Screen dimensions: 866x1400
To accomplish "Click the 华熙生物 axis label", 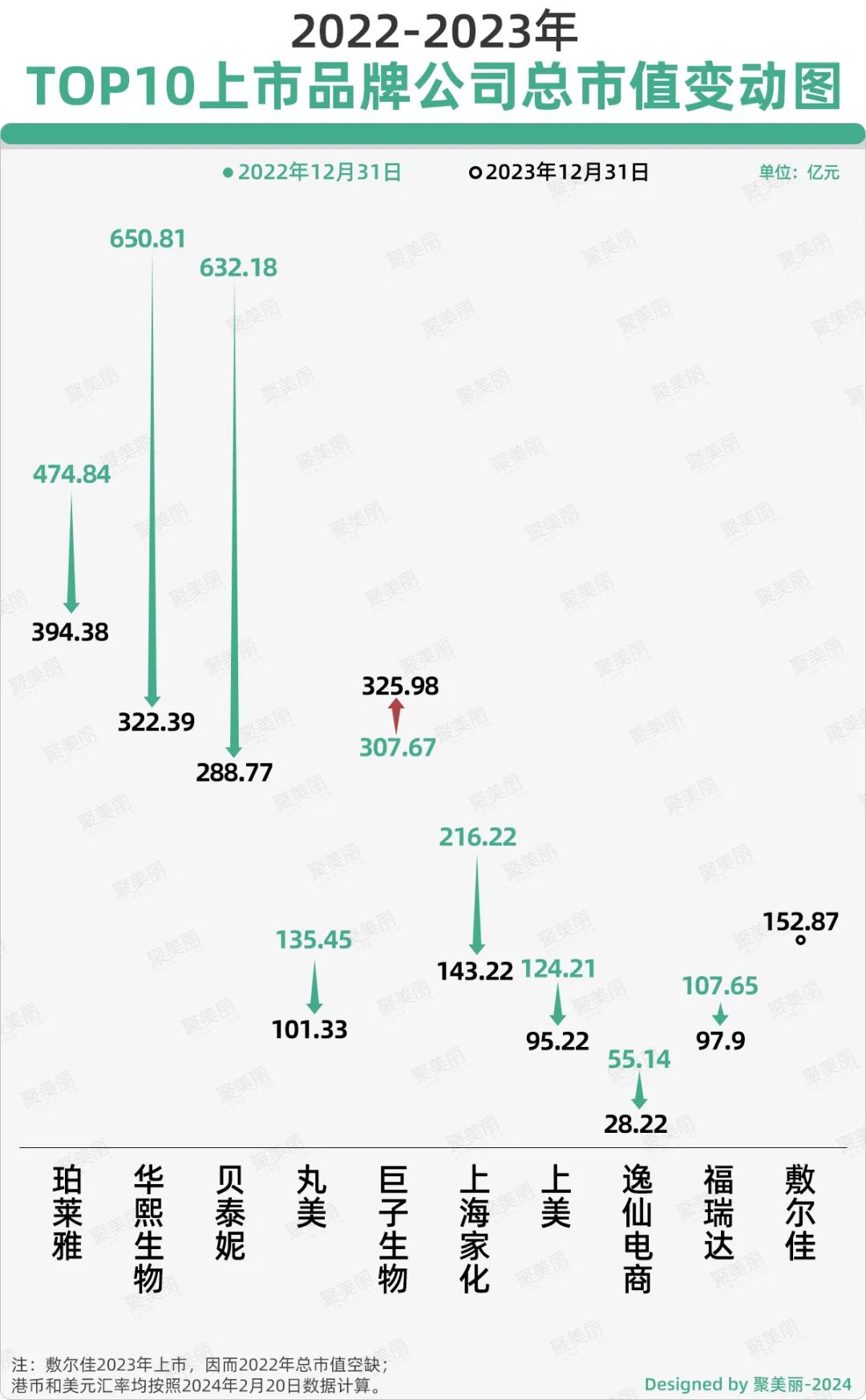I will pos(149,1228).
